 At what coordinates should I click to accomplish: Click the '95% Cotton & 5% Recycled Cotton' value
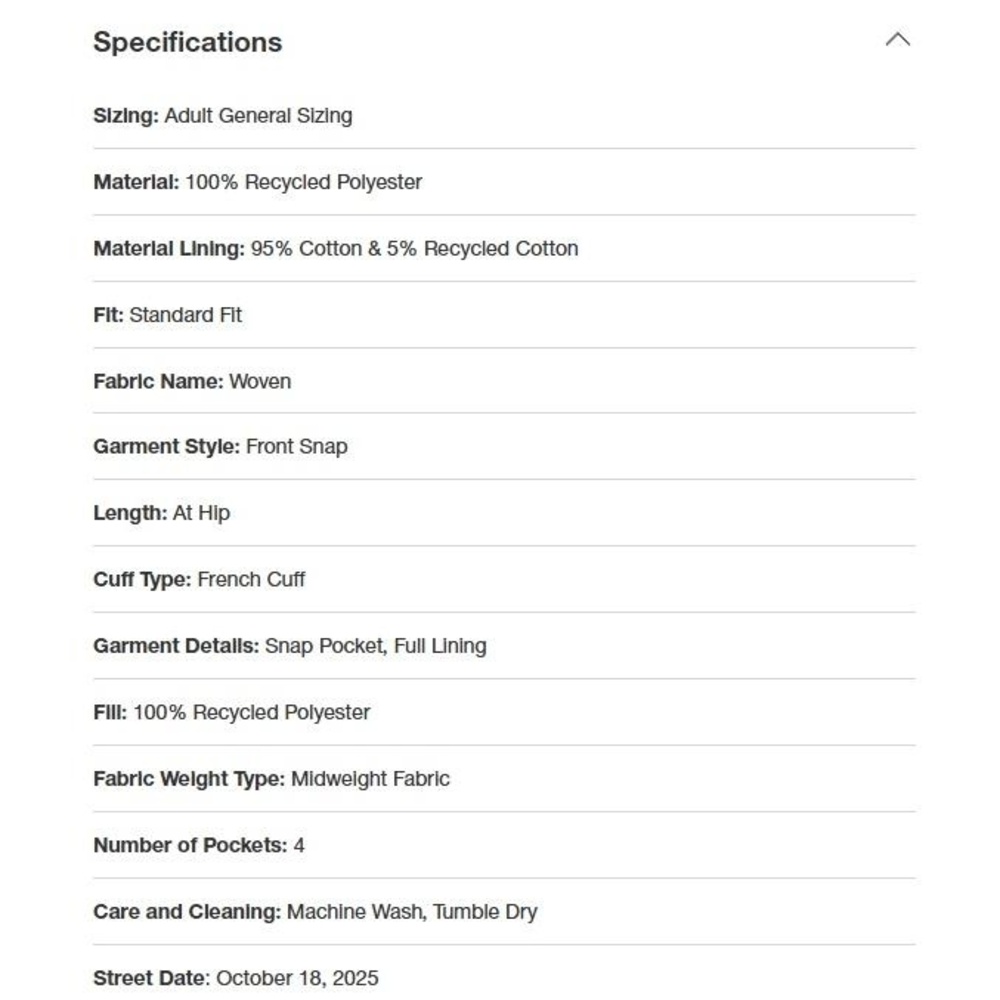click(415, 249)
